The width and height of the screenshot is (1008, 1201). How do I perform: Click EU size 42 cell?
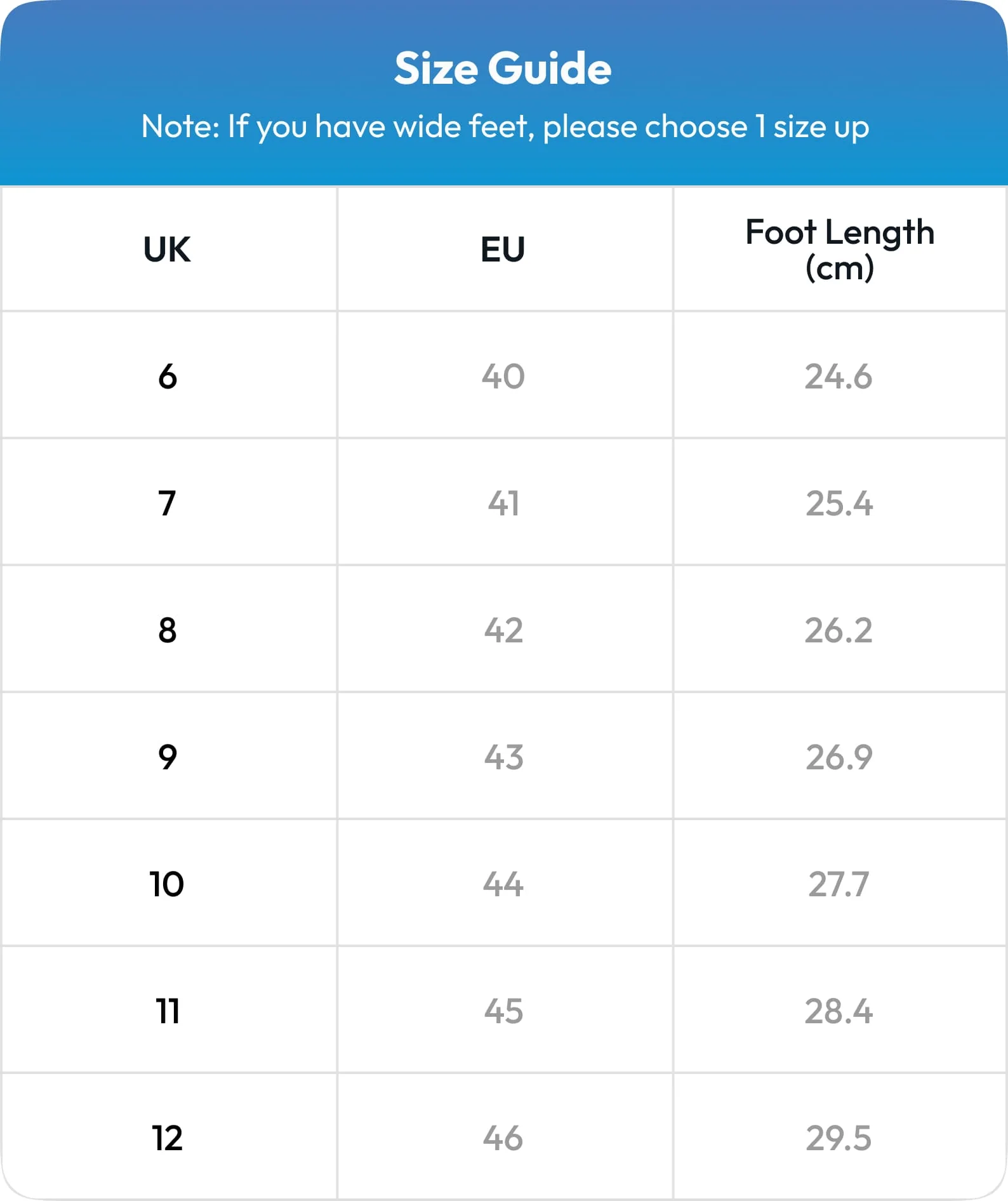click(x=503, y=630)
